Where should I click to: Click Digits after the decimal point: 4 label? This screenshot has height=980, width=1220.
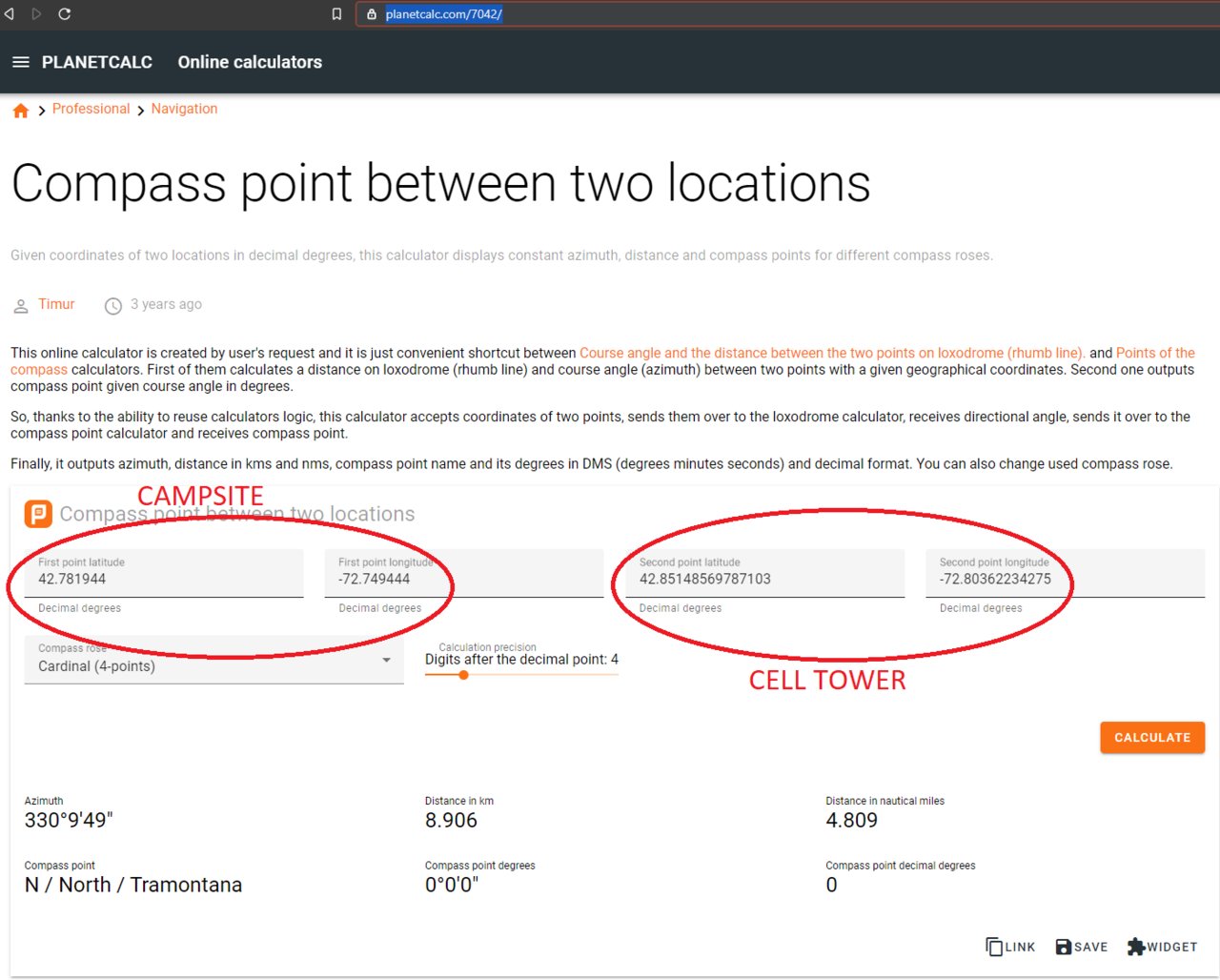click(521, 659)
